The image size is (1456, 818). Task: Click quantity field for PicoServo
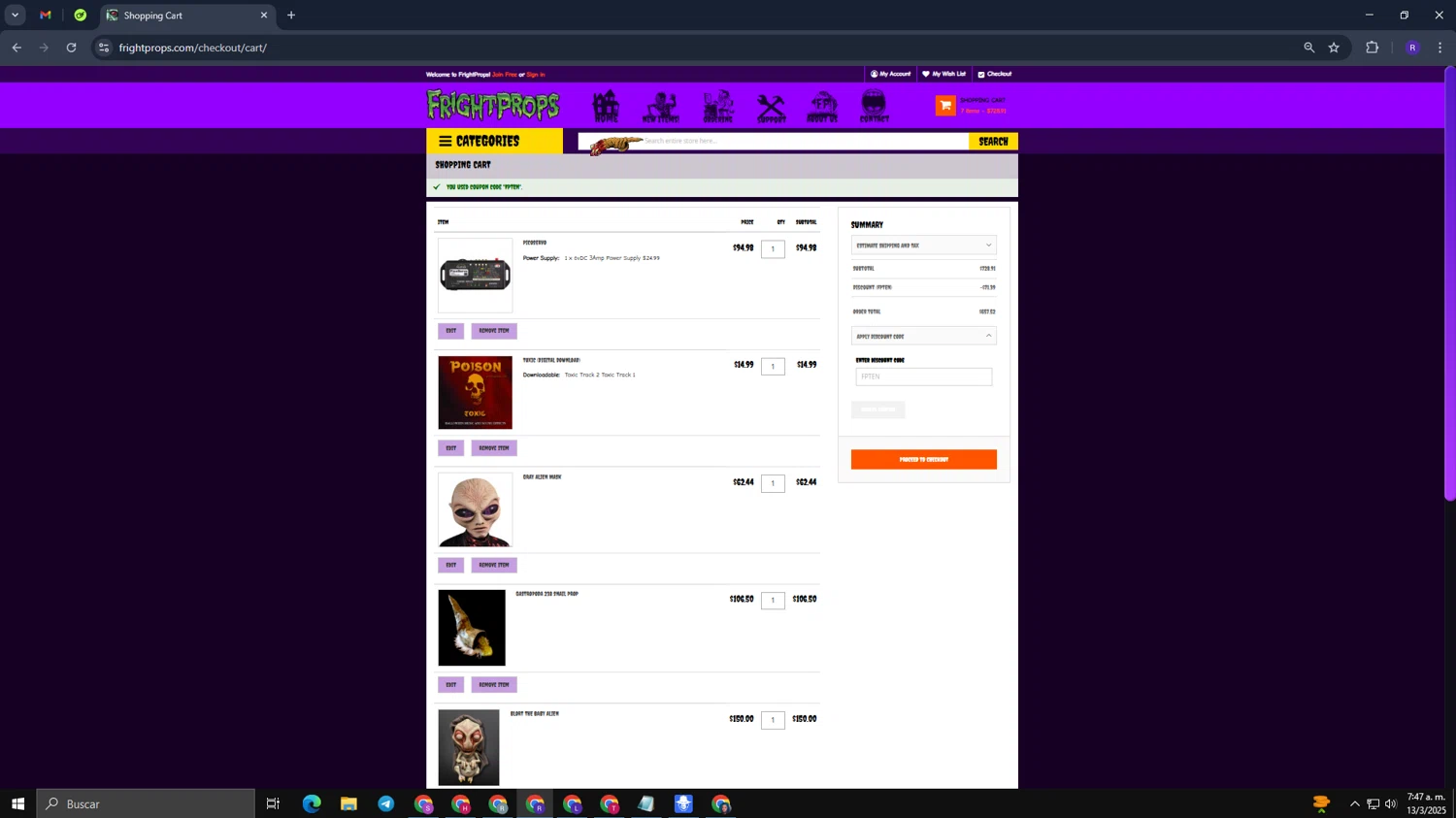click(x=773, y=249)
